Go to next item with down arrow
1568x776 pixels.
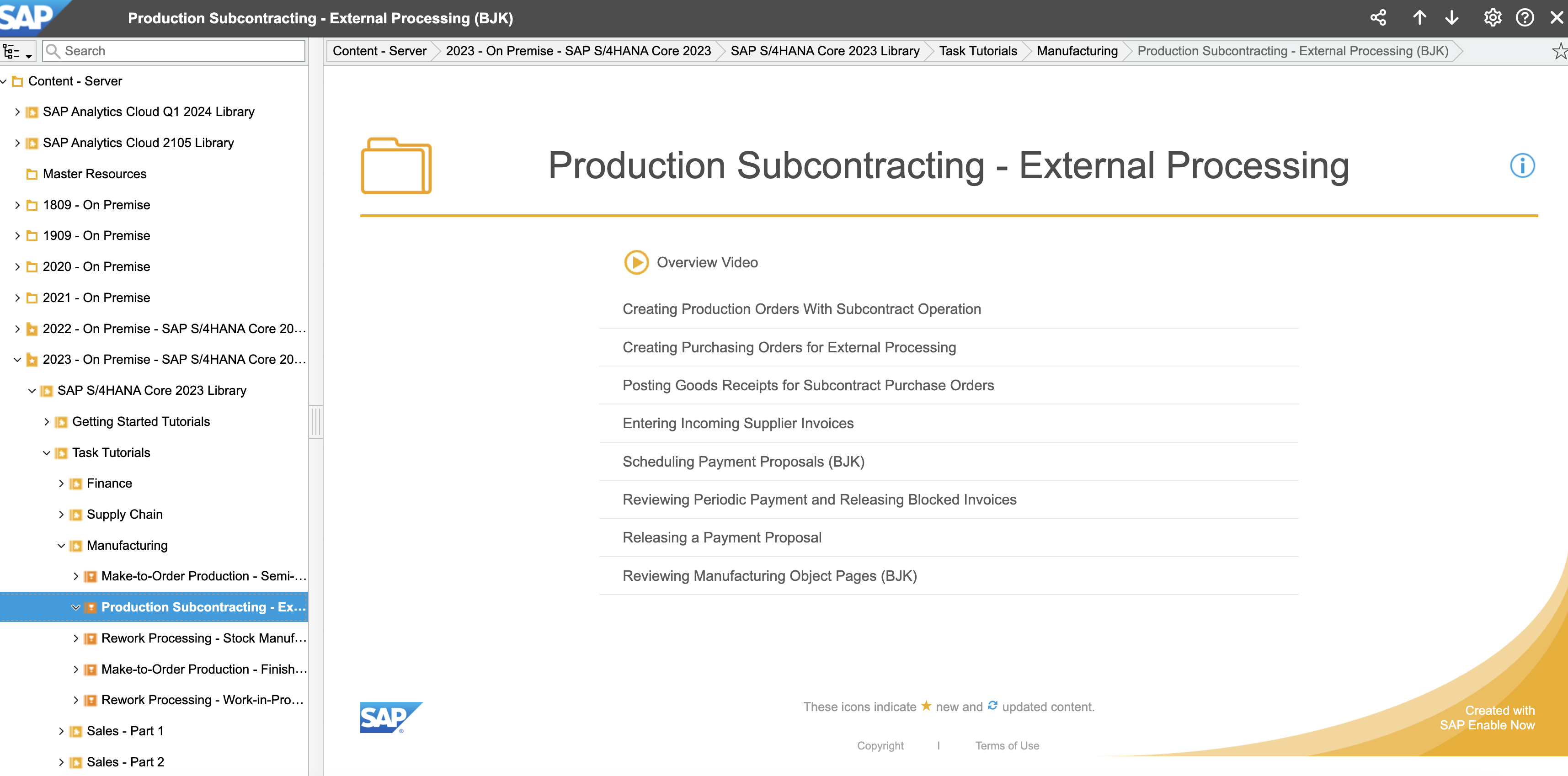[x=1452, y=18]
